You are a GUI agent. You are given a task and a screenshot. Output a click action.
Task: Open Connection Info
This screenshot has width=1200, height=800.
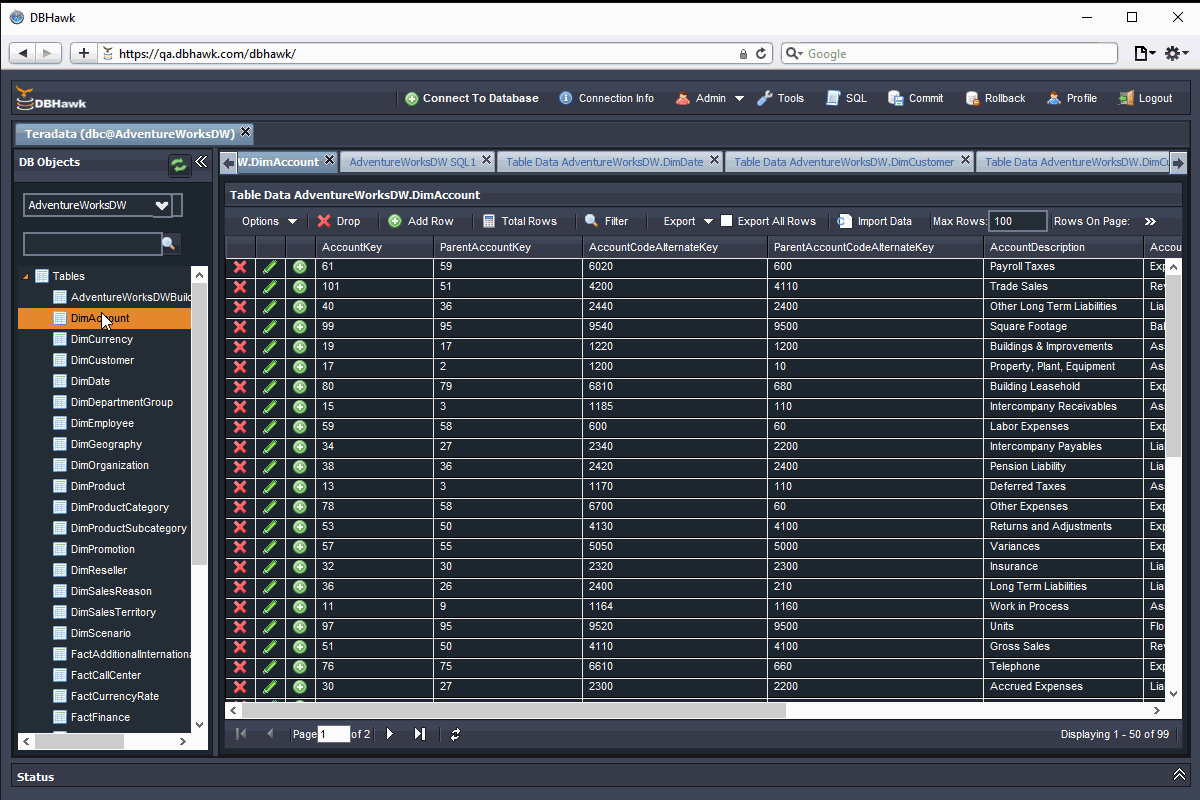pos(606,98)
